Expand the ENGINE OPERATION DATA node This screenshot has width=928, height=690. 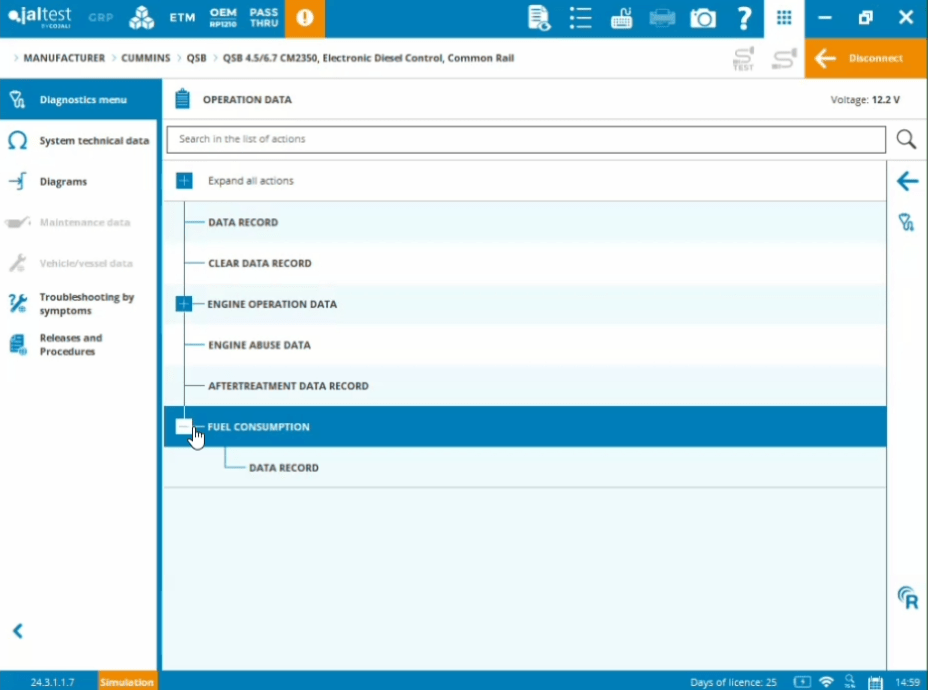coord(184,304)
